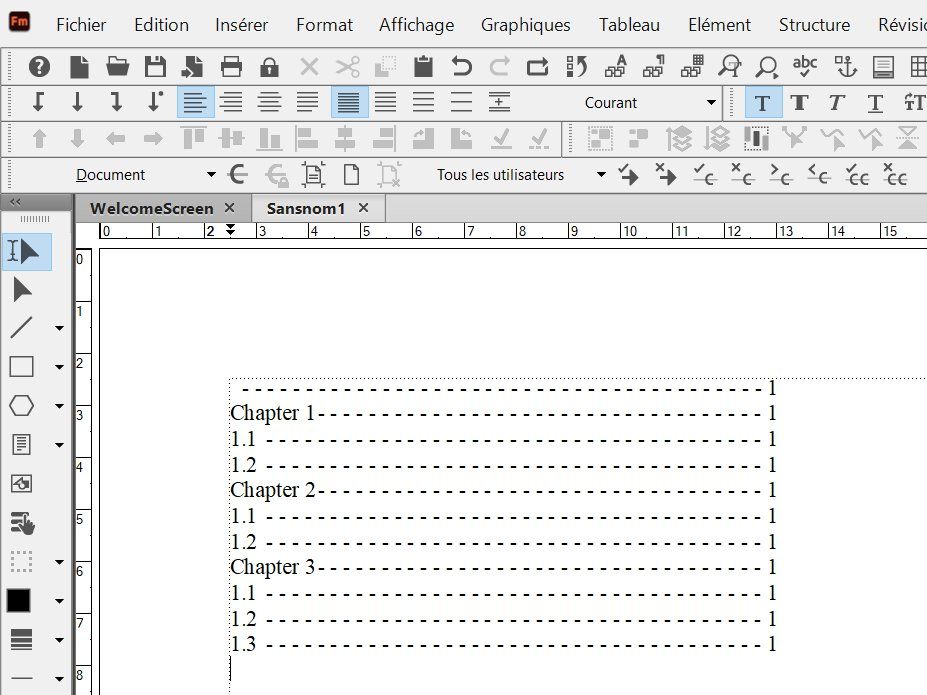Open the Graphiques menu
Image resolution: width=927 pixels, height=695 pixels.
pyautogui.click(x=526, y=25)
